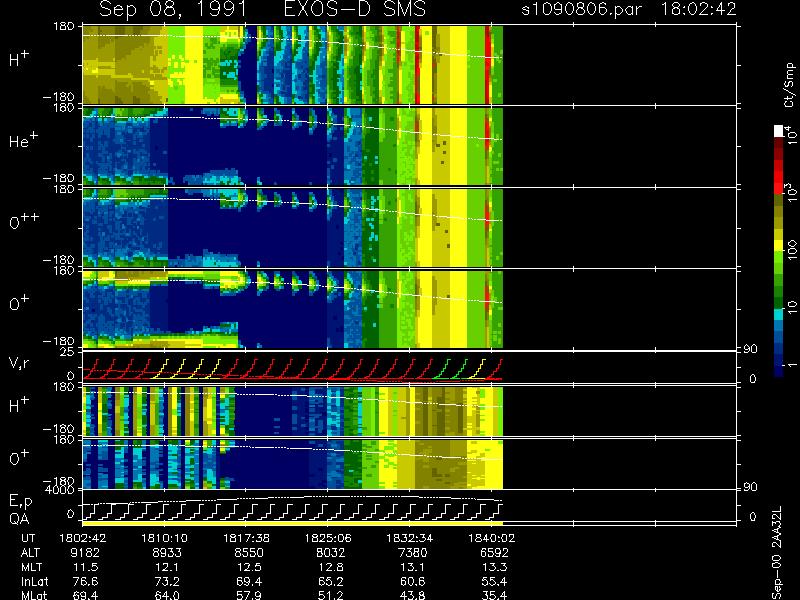Click the date title "Sep 08, 1991"
Viewport: 800px width, 600px height.
click(x=173, y=9)
